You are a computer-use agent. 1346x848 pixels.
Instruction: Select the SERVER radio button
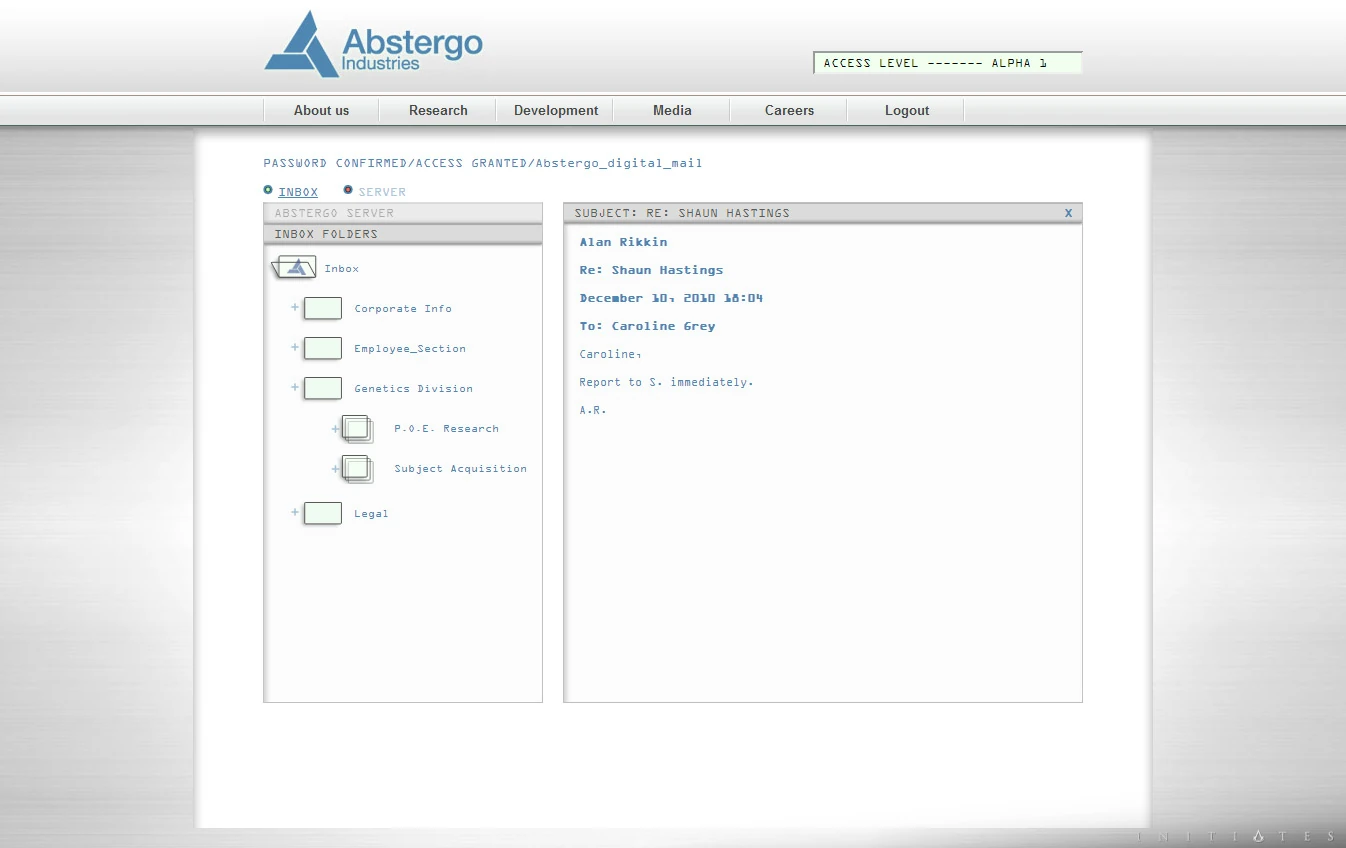tap(348, 190)
